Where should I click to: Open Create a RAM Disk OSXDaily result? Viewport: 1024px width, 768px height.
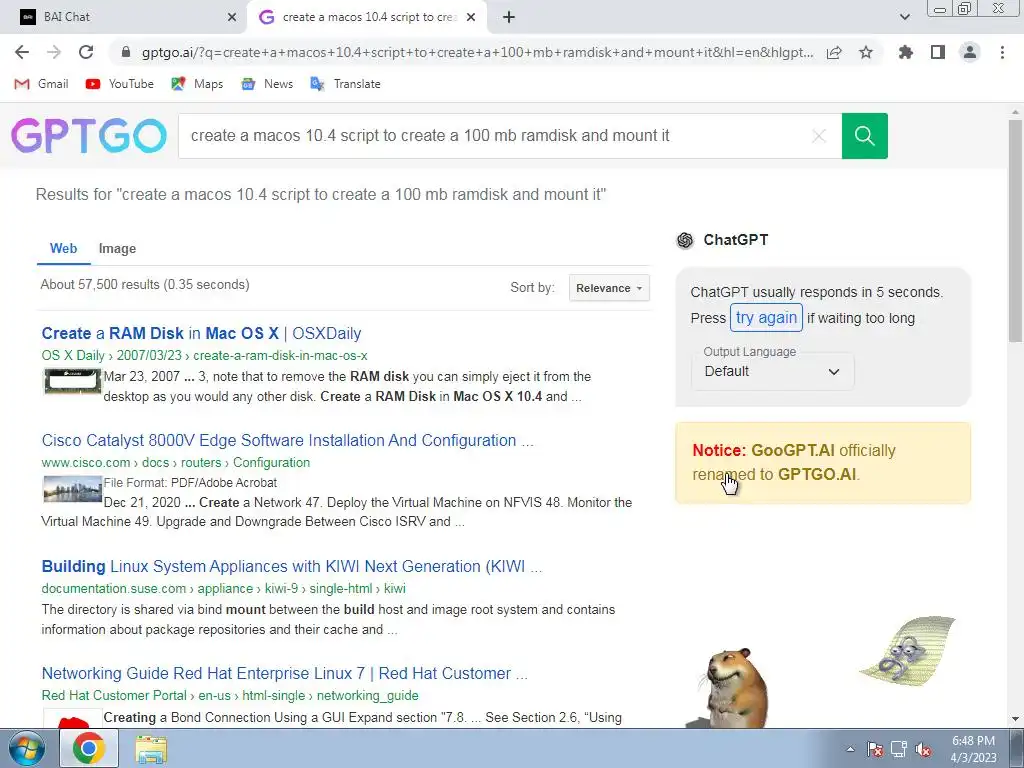coord(201,333)
